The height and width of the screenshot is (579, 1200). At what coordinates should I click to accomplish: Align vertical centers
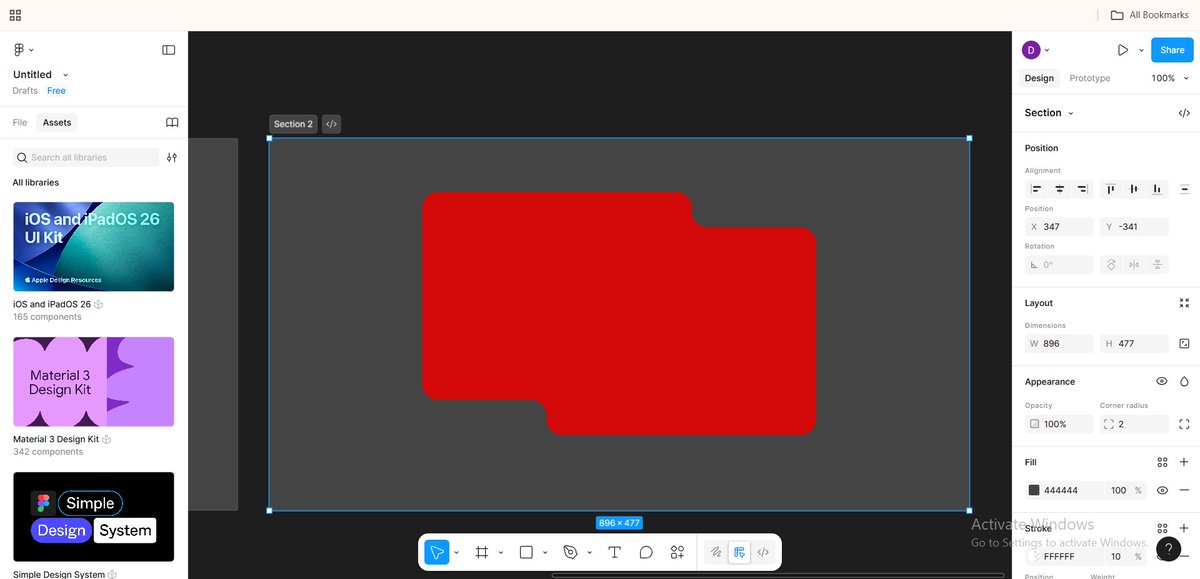1133,188
